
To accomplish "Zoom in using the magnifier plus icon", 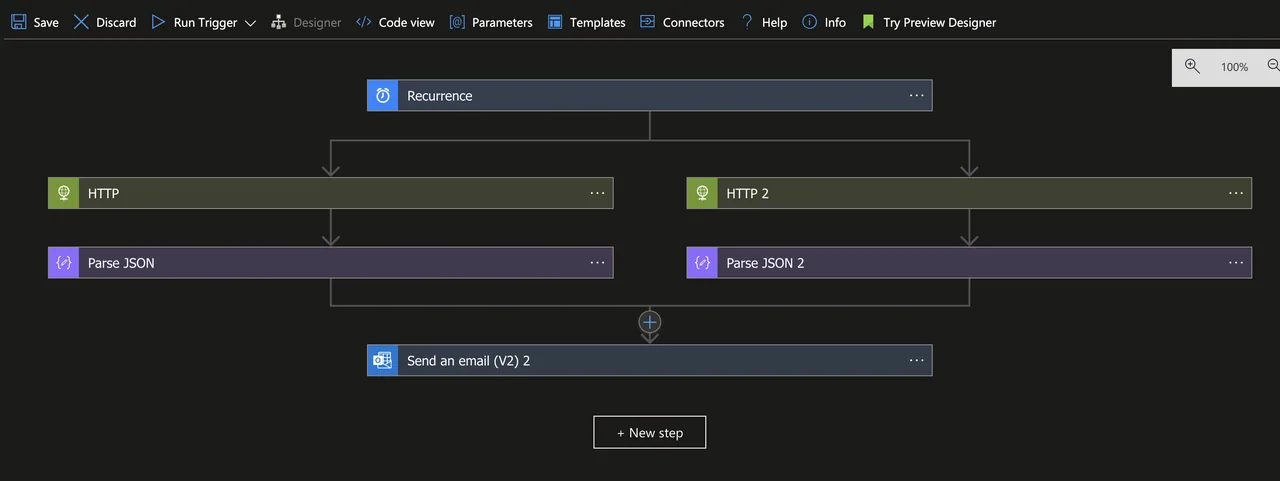I will click(x=1192, y=66).
